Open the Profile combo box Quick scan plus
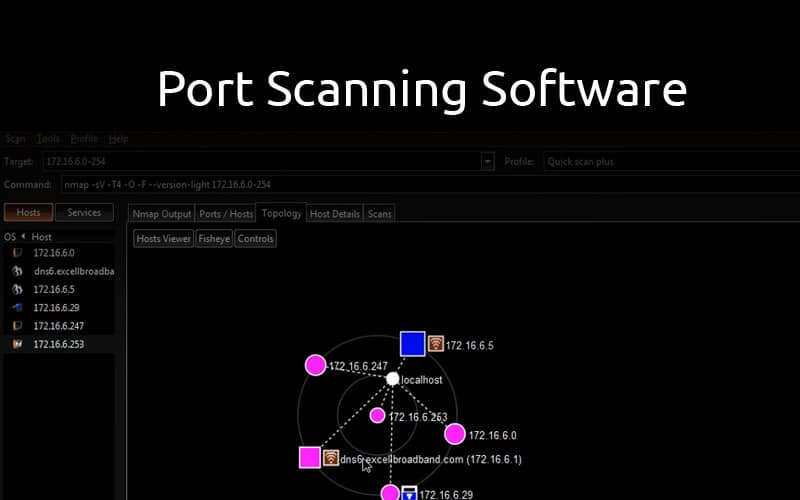The height and width of the screenshot is (500, 800). click(671, 162)
